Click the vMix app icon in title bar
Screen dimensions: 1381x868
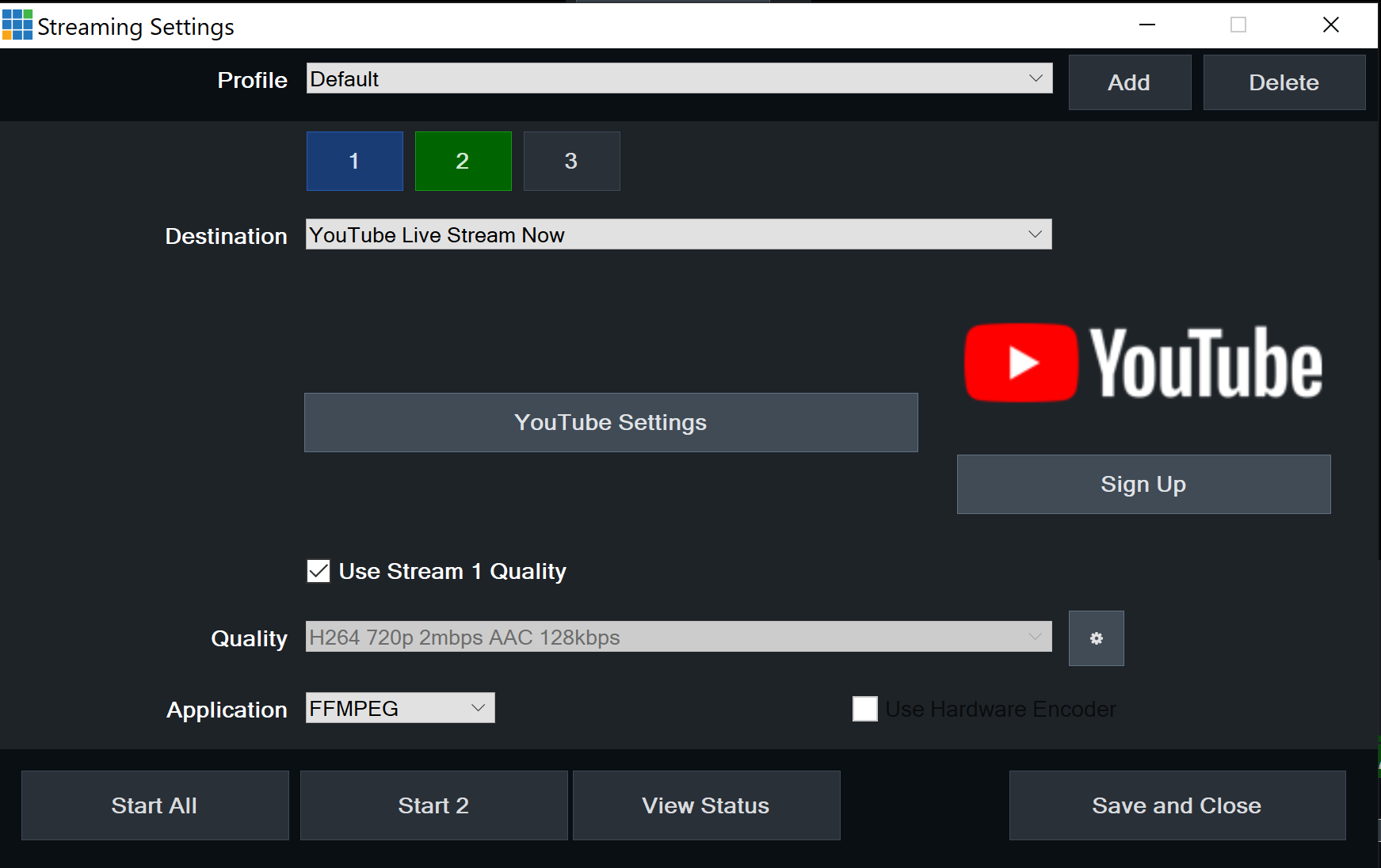[x=17, y=25]
